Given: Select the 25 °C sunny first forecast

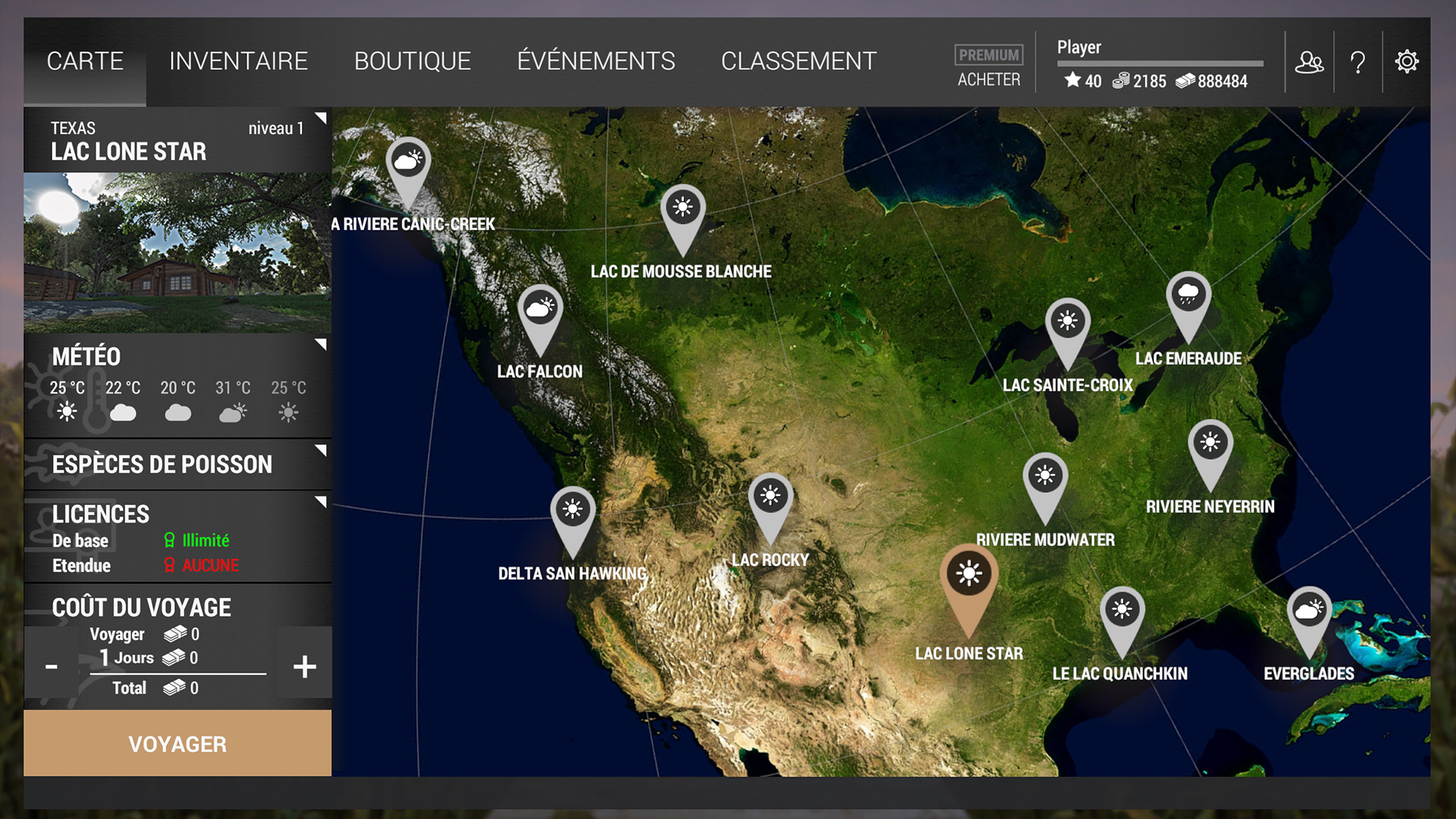Looking at the screenshot, I should click(x=67, y=400).
